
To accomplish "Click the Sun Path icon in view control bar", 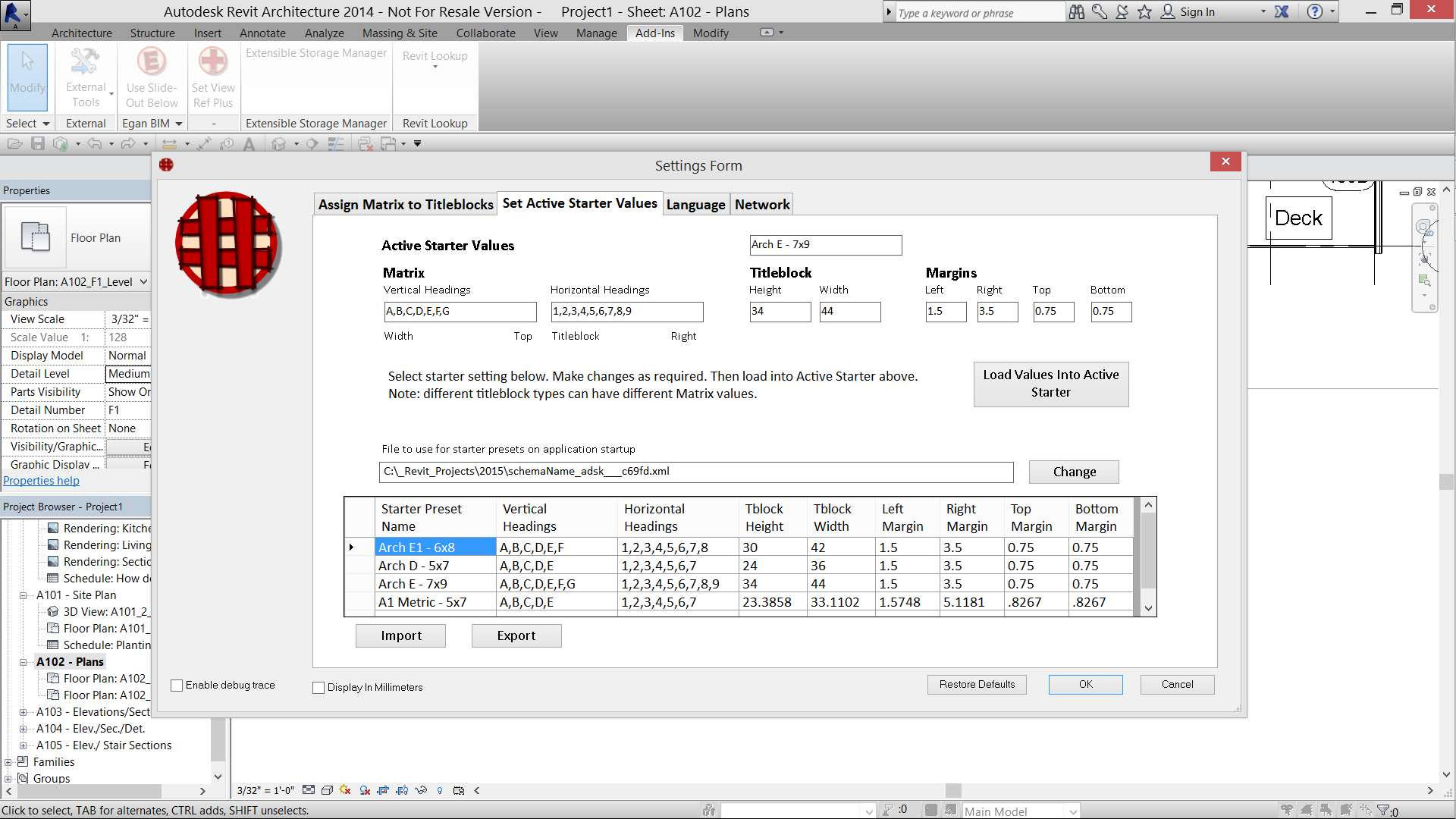I will (345, 790).
